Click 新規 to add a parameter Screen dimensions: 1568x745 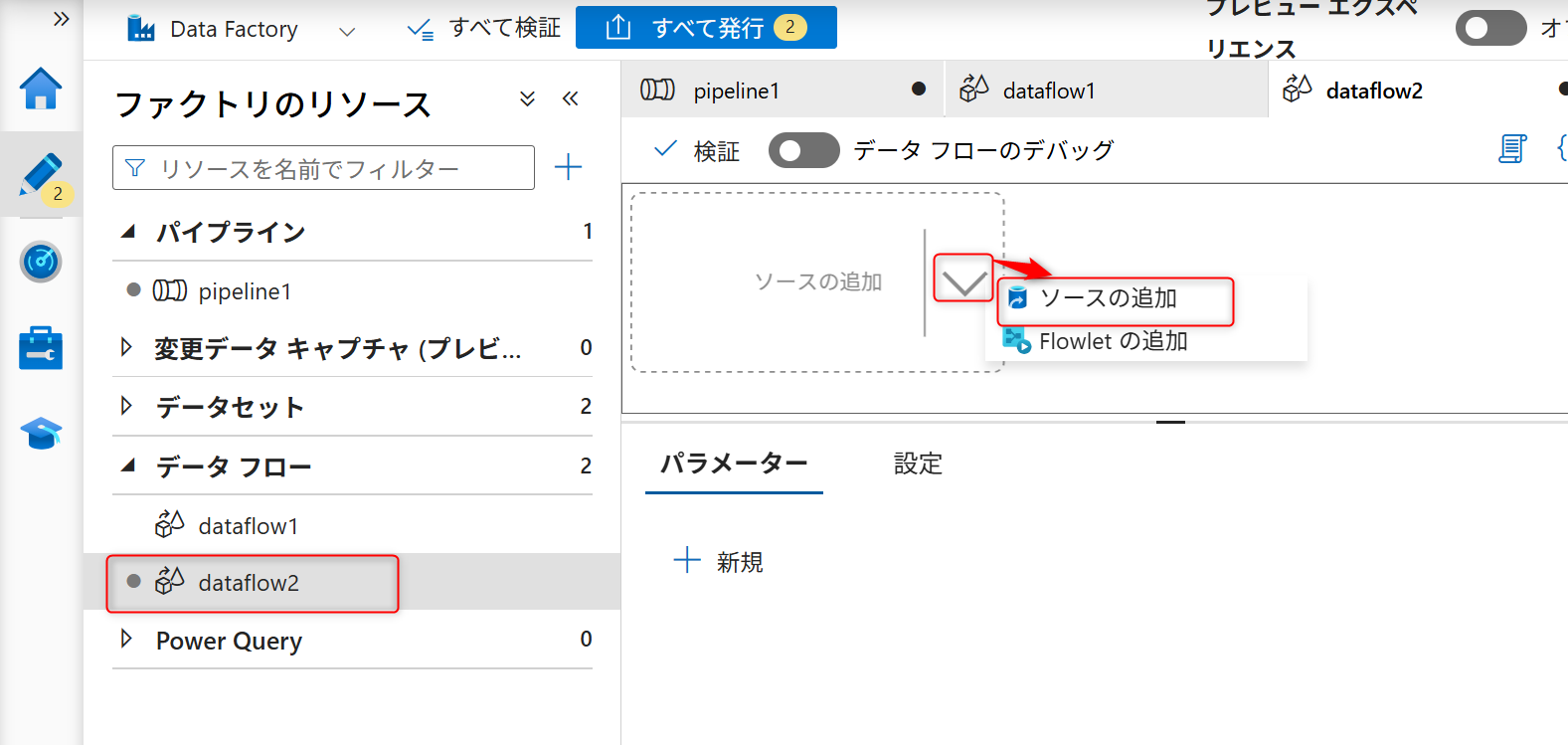pos(719,562)
